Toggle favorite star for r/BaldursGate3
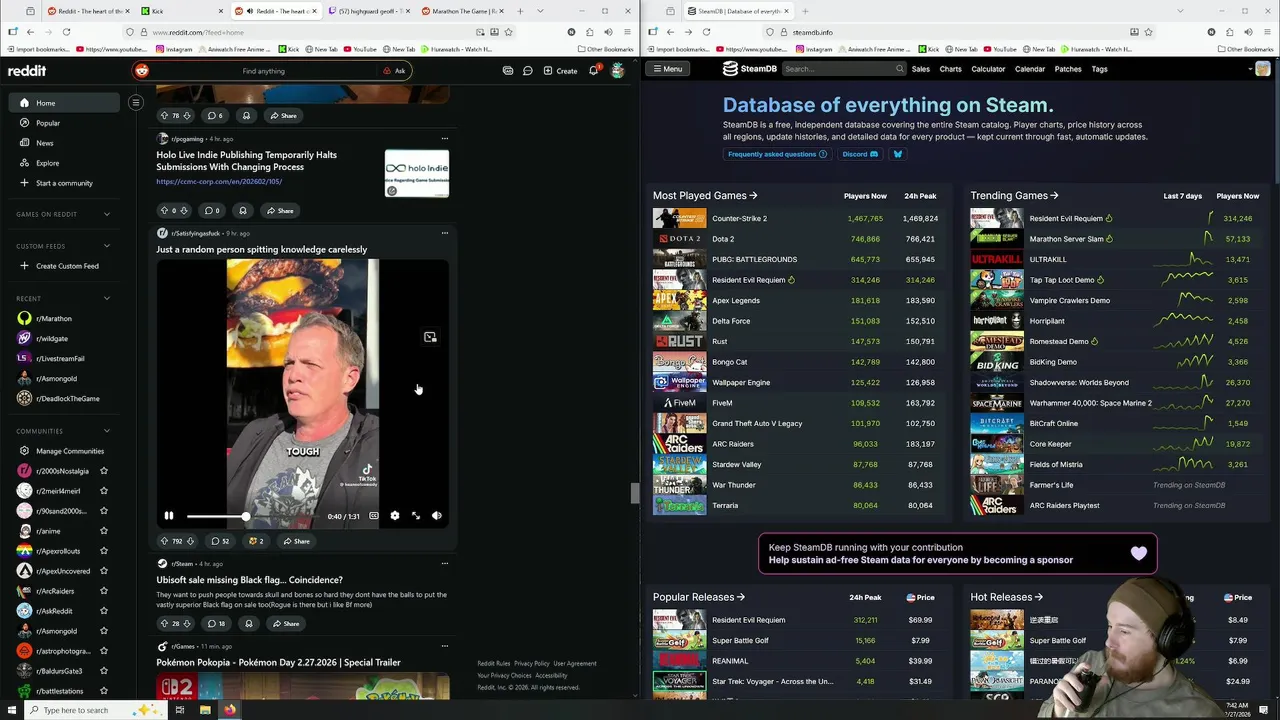Viewport: 1280px width, 720px height. [103, 671]
